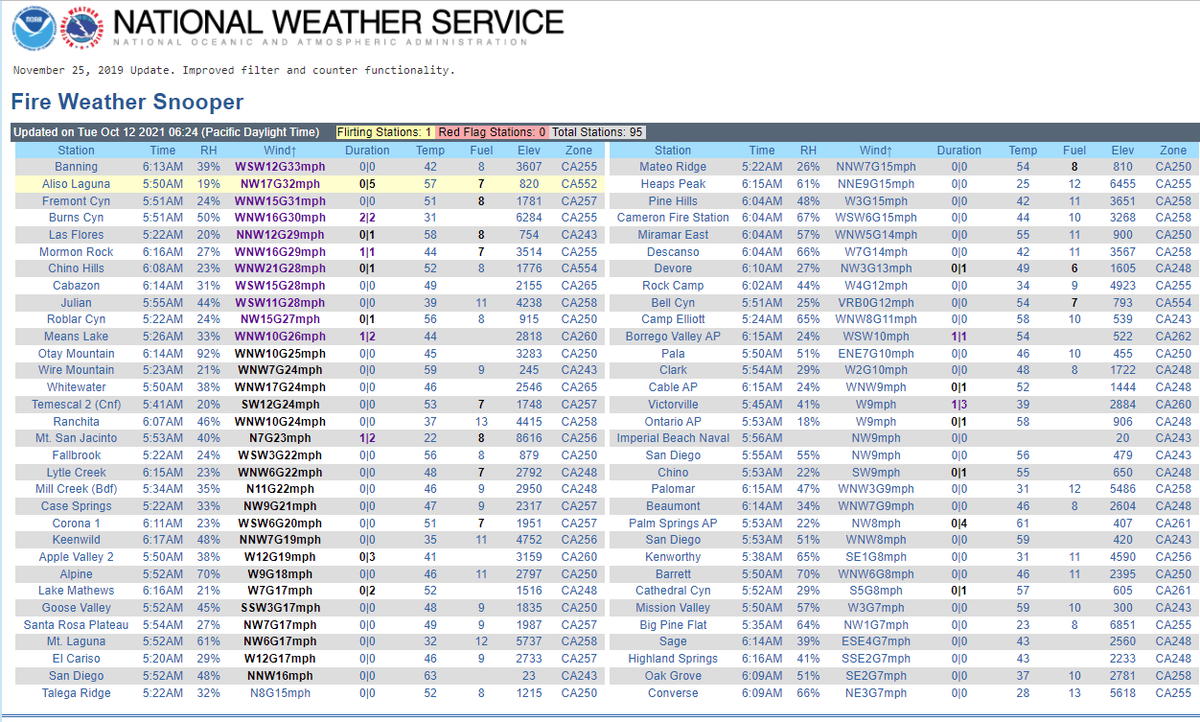
Task: Select wind value NW17G32mph for Aliso Laguna
Action: [x=279, y=184]
